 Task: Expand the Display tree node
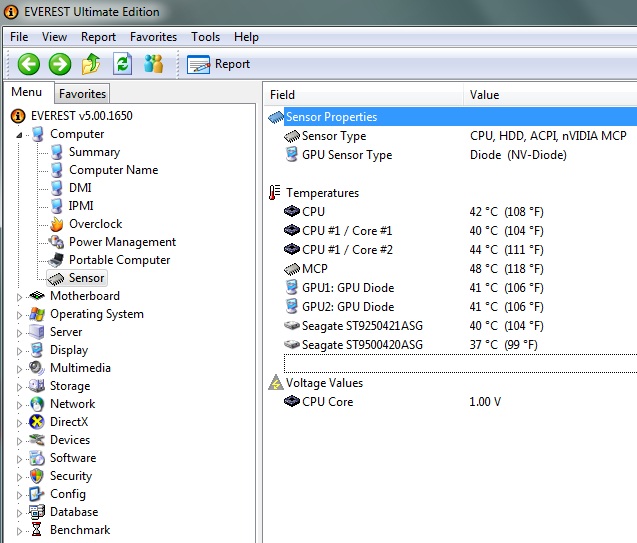pos(19,351)
